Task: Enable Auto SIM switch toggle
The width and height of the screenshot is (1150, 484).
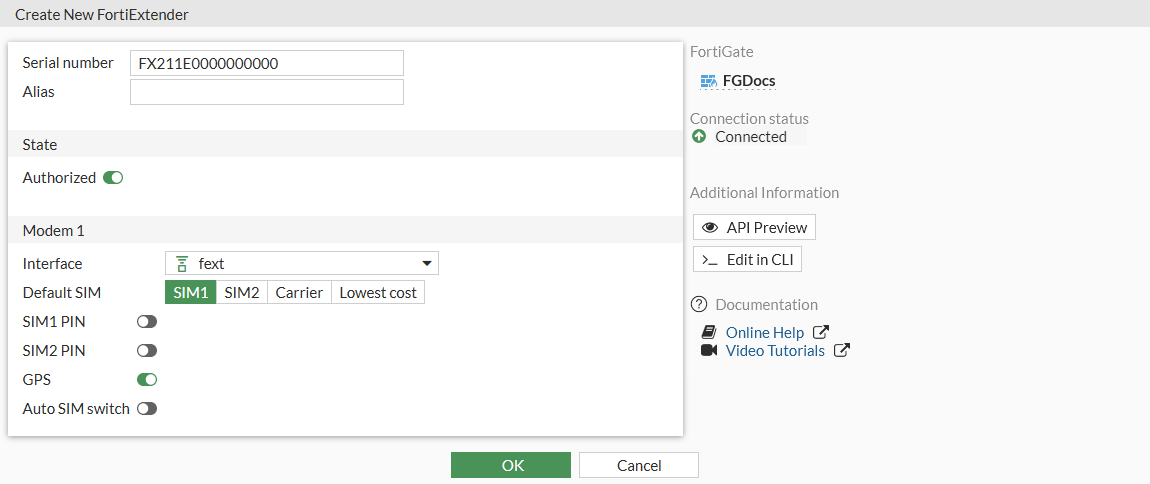Action: coord(147,409)
